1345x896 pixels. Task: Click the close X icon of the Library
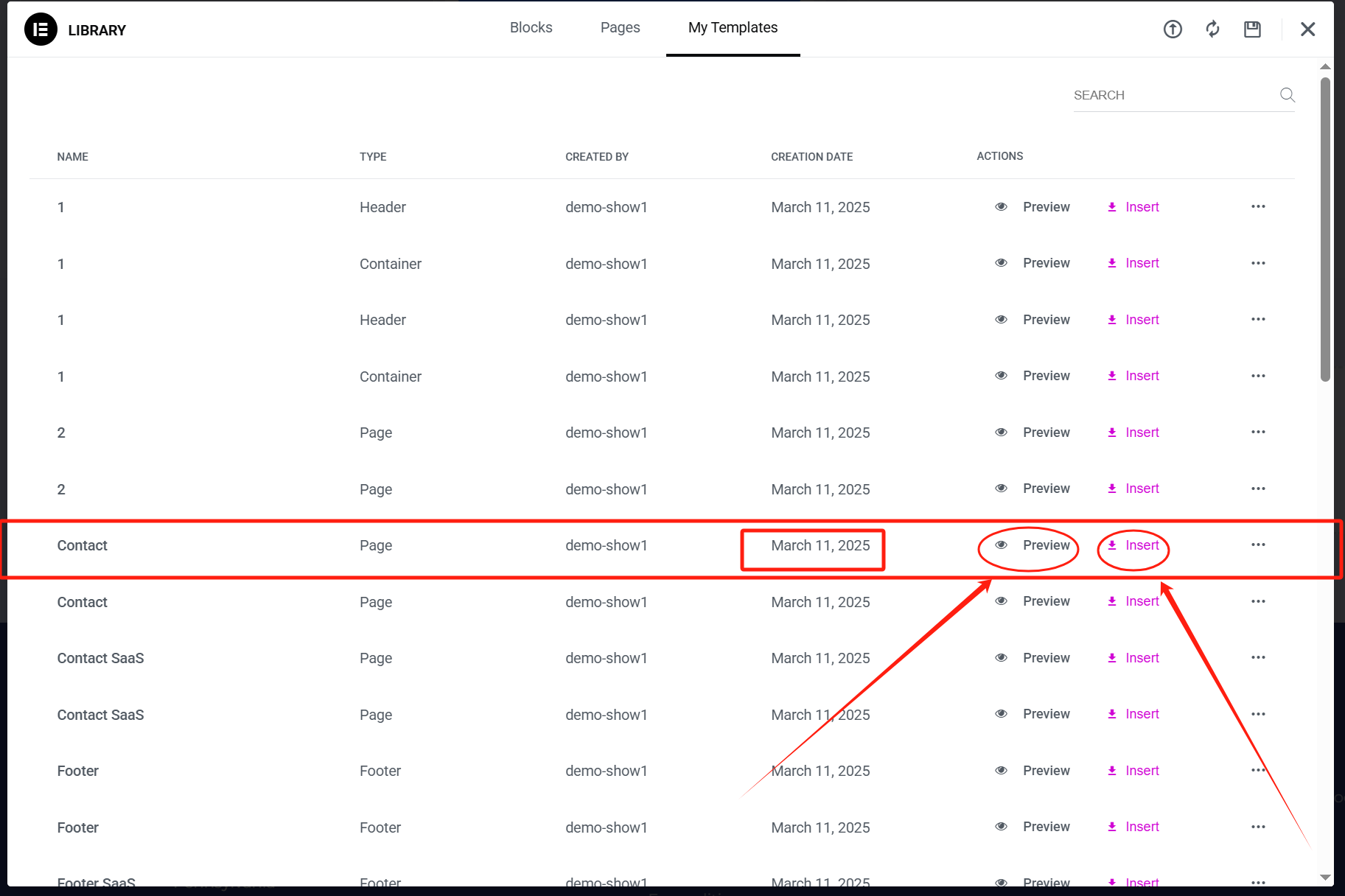[x=1307, y=29]
